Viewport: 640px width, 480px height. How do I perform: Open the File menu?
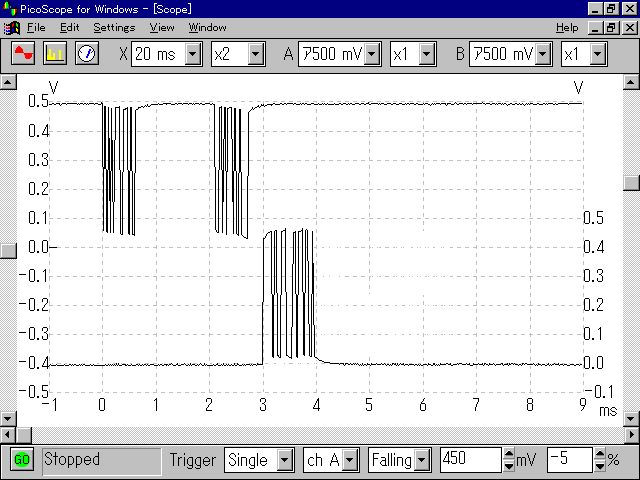click(x=36, y=28)
